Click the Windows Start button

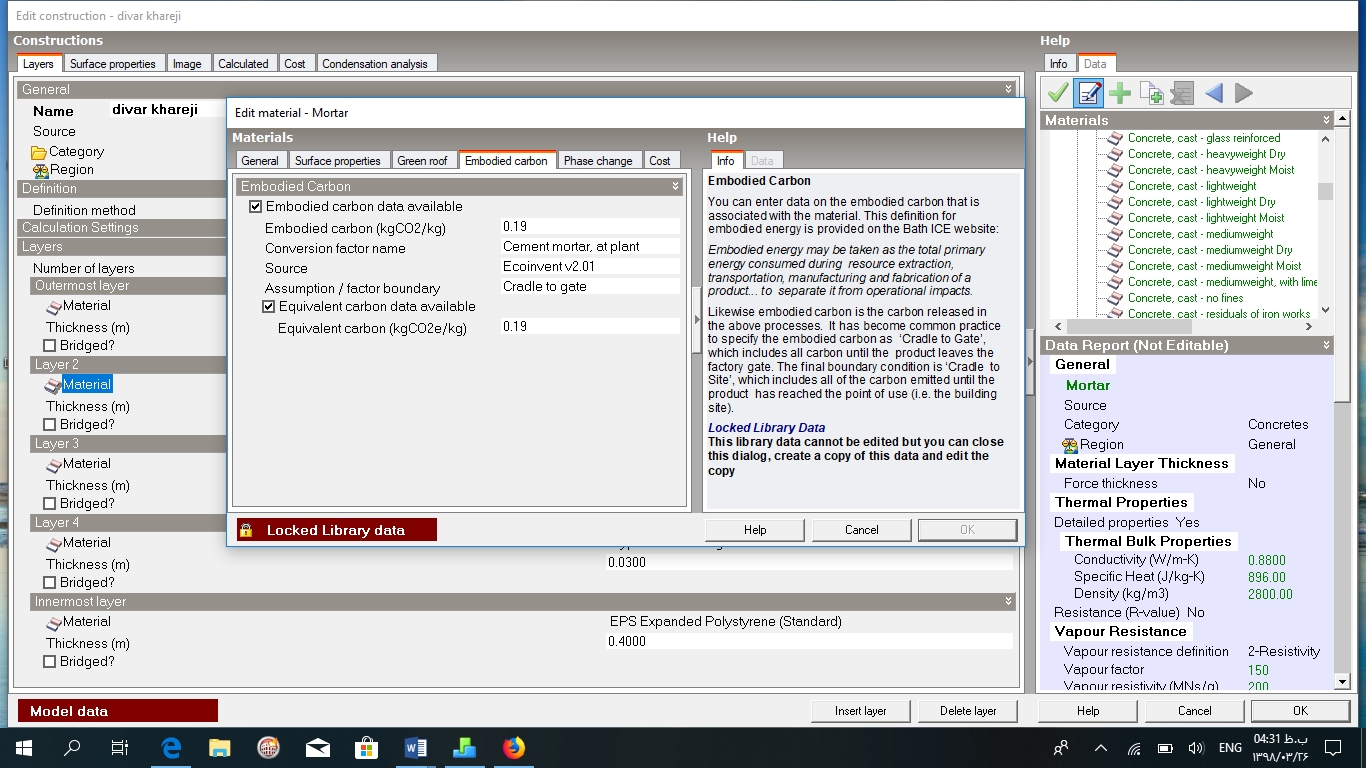24,747
